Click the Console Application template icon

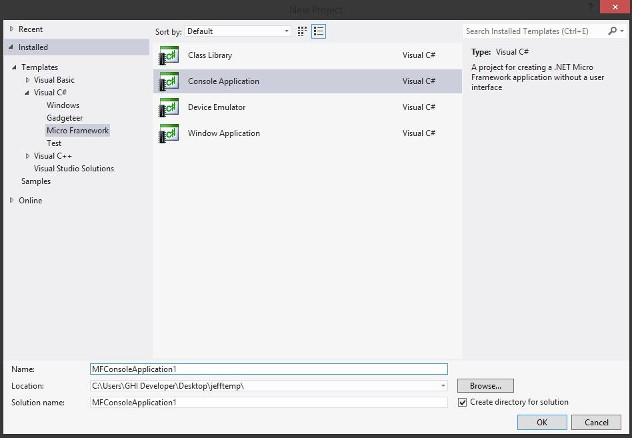[x=169, y=81]
